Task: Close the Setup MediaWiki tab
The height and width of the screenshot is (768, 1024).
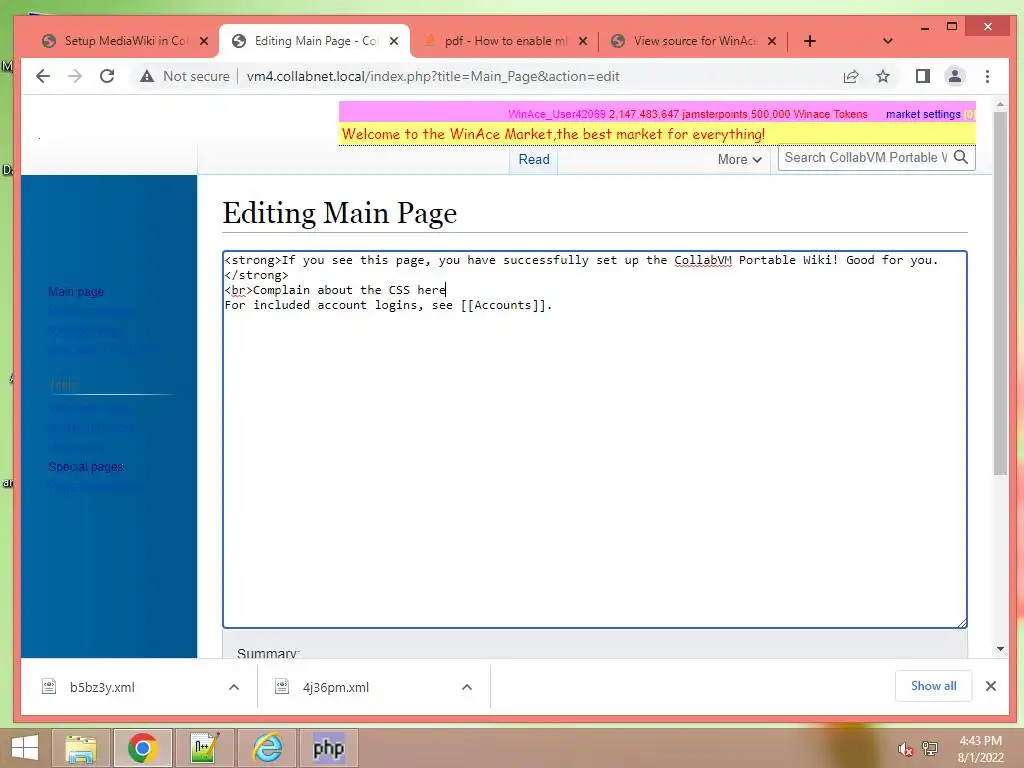Action: pyautogui.click(x=204, y=41)
